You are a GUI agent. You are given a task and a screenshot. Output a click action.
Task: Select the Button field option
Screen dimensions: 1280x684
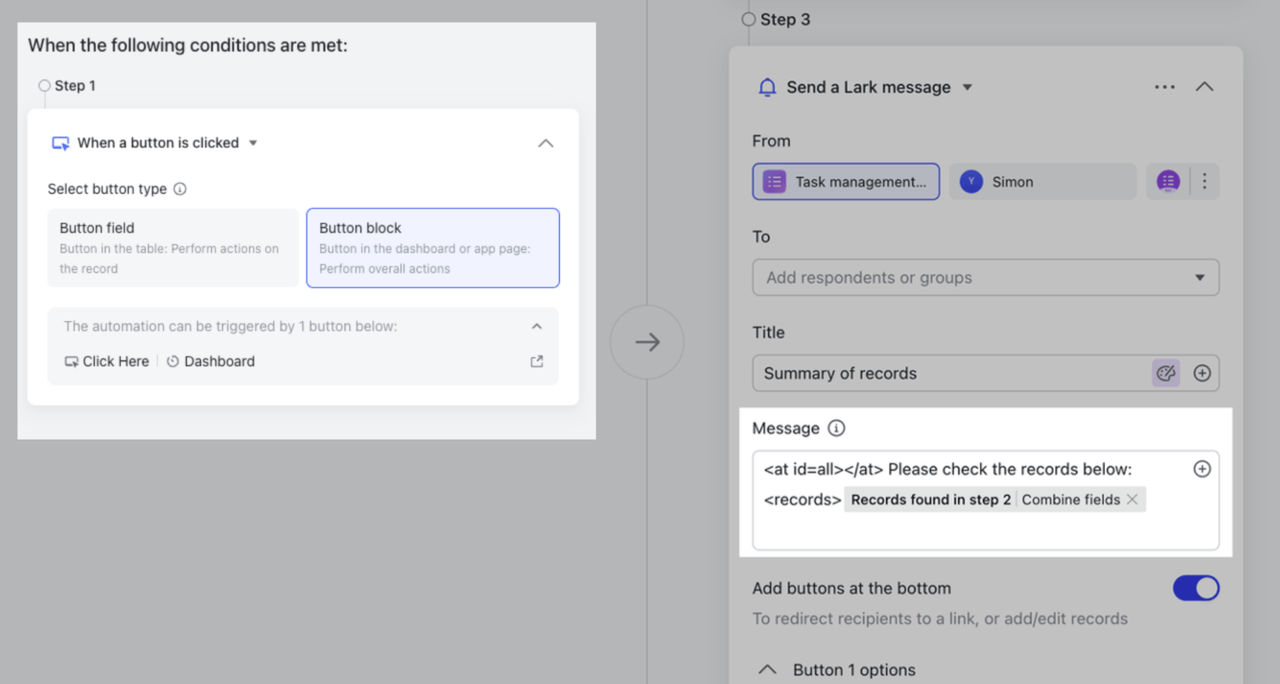pyautogui.click(x=173, y=248)
